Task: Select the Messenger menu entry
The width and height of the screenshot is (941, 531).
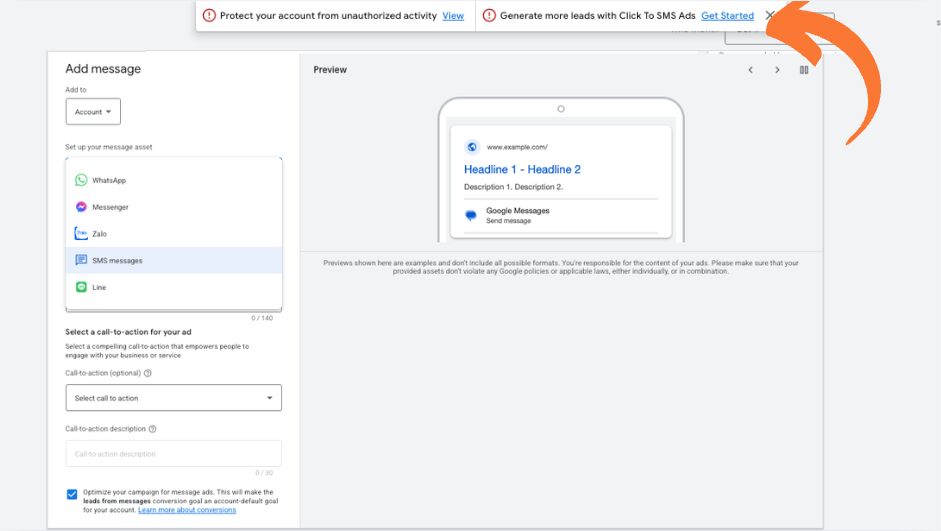Action: coord(174,207)
